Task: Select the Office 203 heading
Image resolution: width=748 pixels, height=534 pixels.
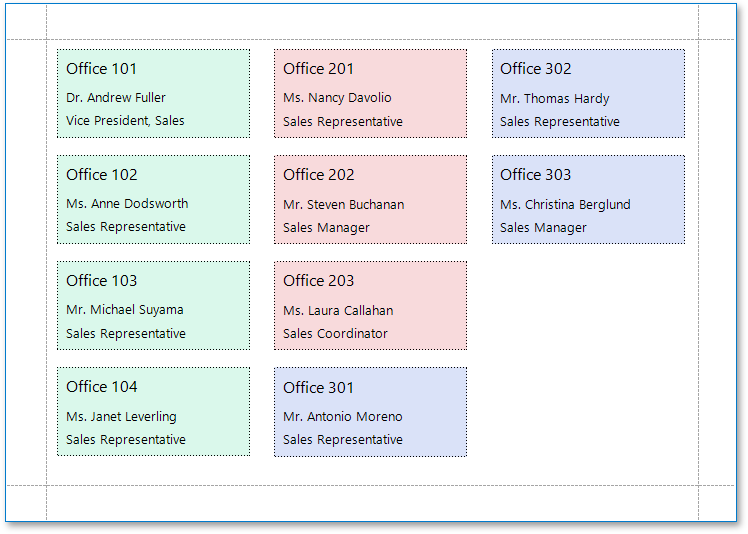Action: [318, 281]
